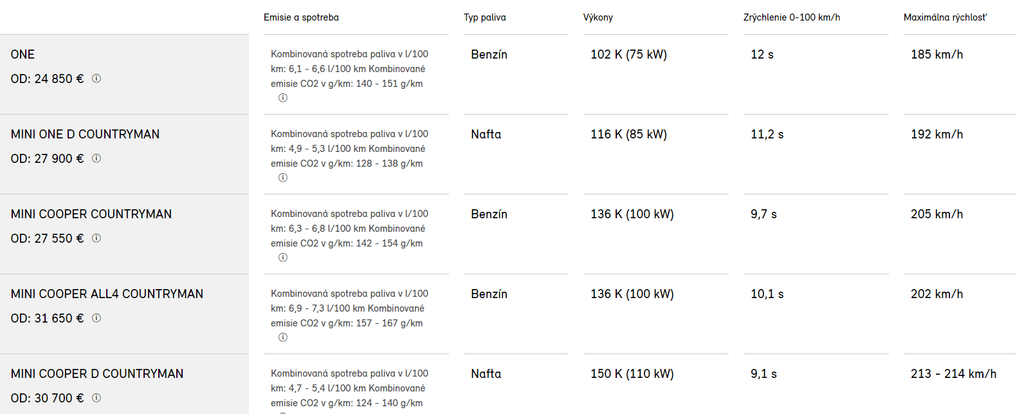
Task: Click the Emisie a spotreba column header
Action: (307, 19)
